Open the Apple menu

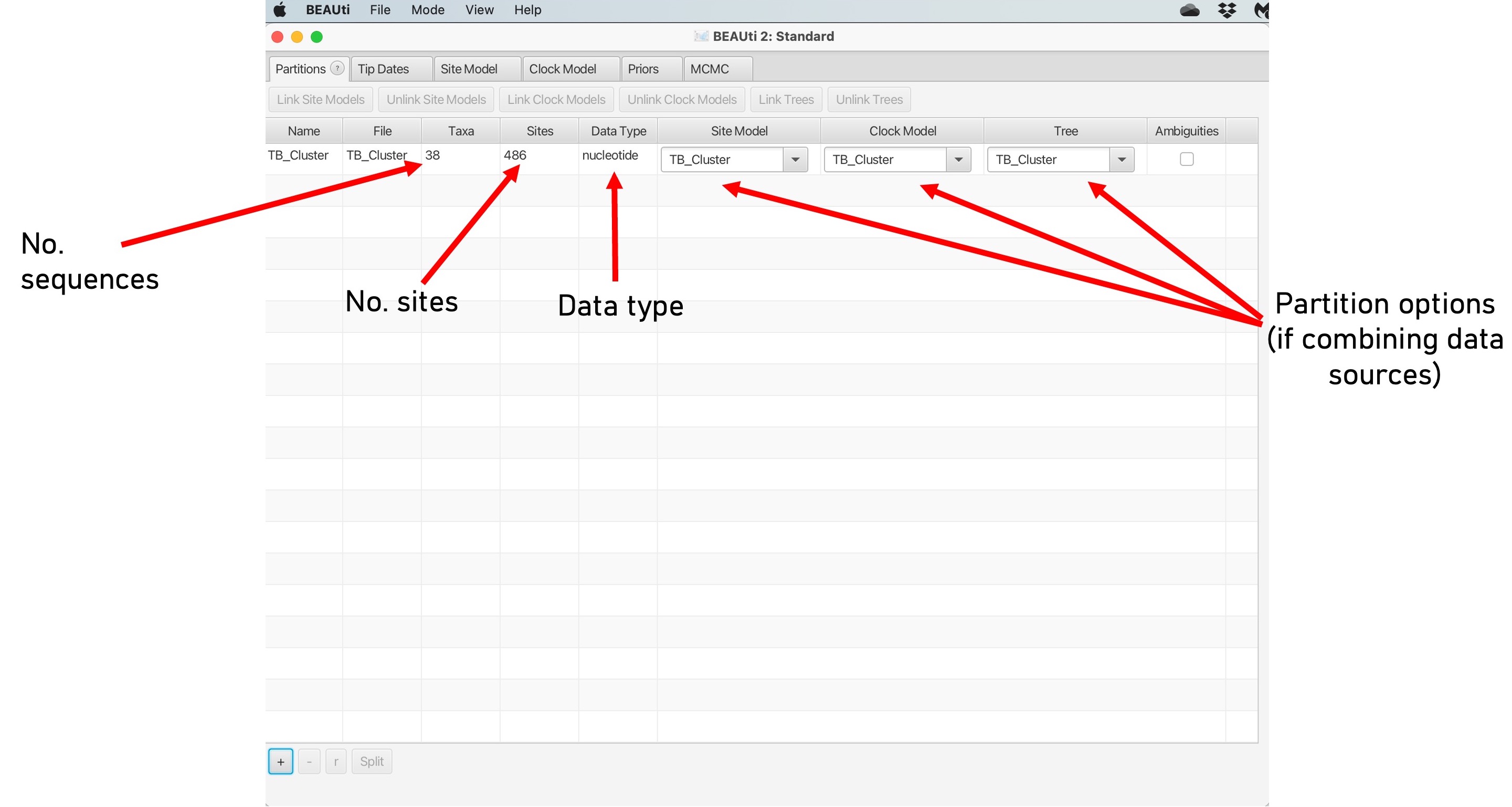tap(280, 10)
